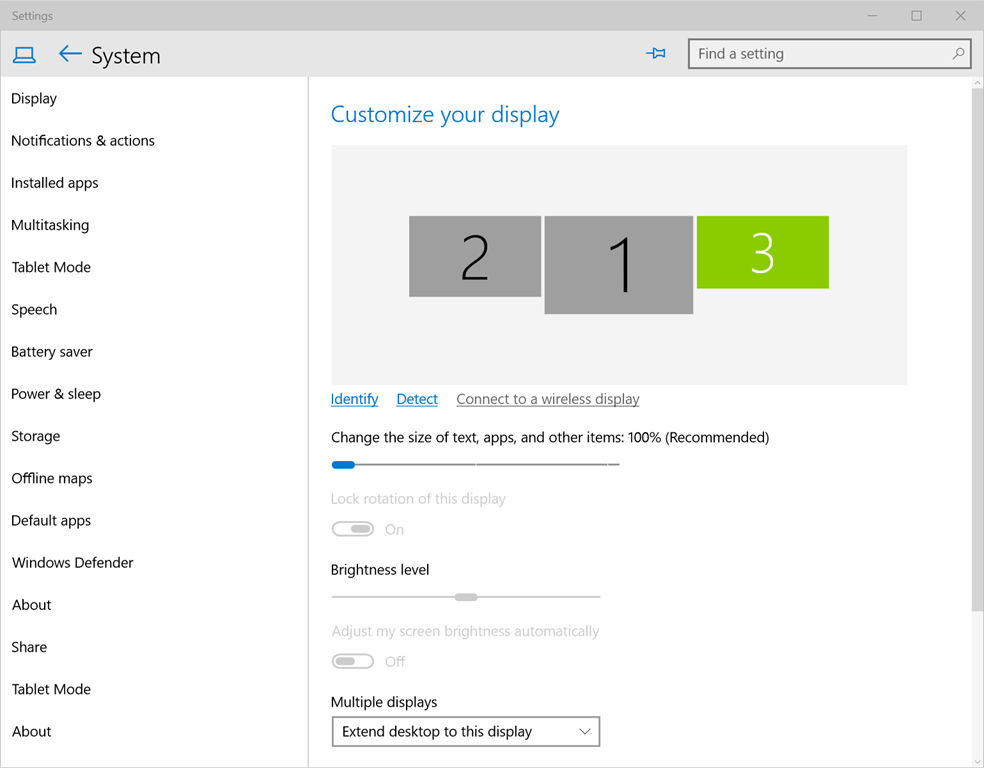This screenshot has width=984, height=768.
Task: Select display 2 in the arrangement
Action: (x=475, y=256)
